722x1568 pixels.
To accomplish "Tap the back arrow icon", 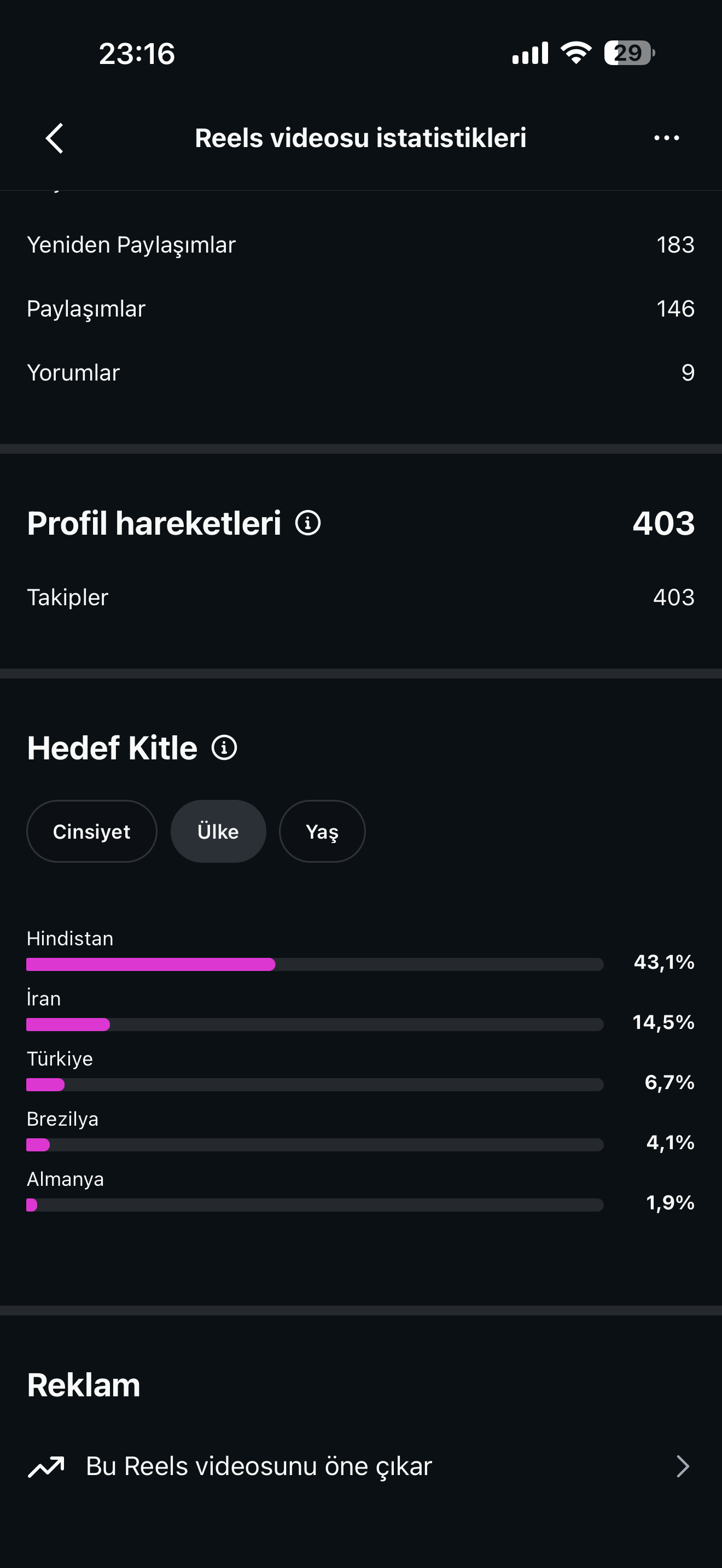I will coord(55,138).
